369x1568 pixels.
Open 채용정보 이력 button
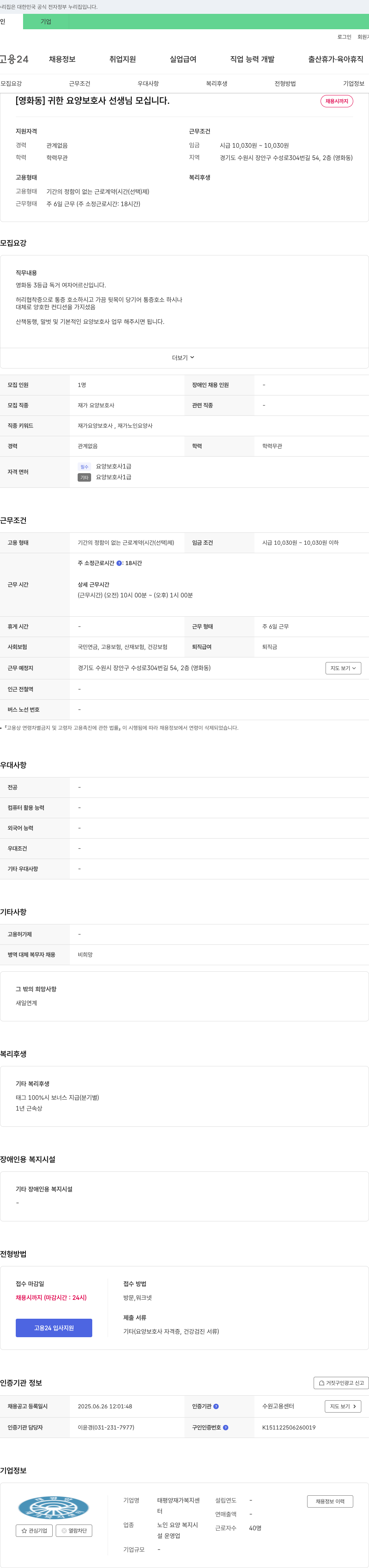[x=330, y=1501]
